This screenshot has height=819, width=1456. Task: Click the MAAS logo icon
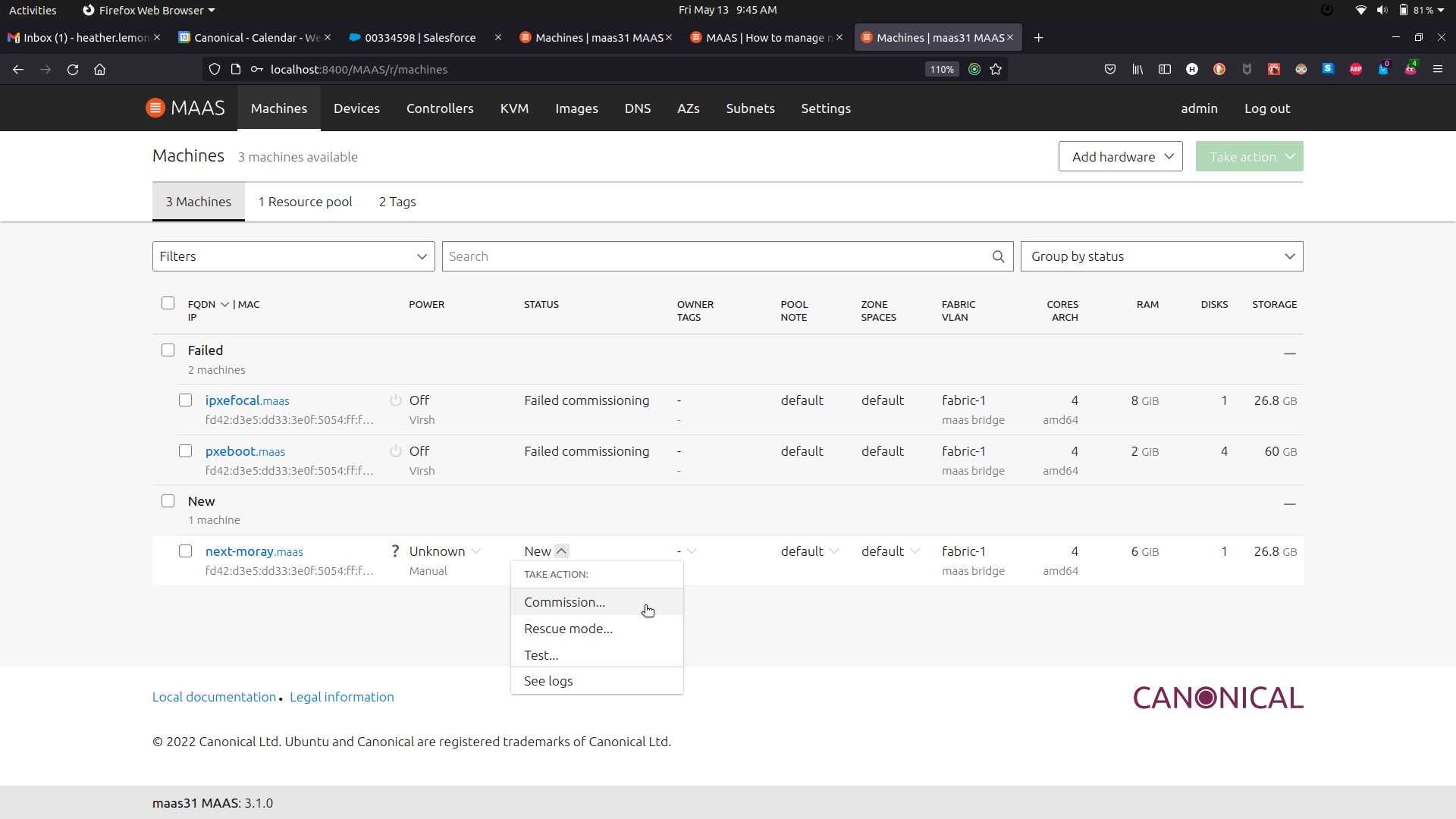(x=155, y=108)
